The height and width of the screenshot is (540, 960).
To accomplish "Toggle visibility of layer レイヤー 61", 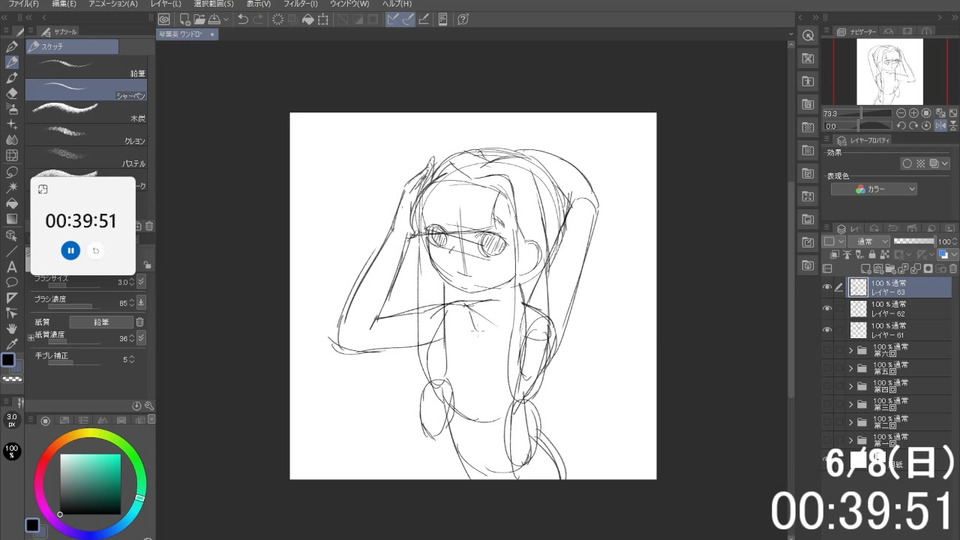I will tap(827, 330).
